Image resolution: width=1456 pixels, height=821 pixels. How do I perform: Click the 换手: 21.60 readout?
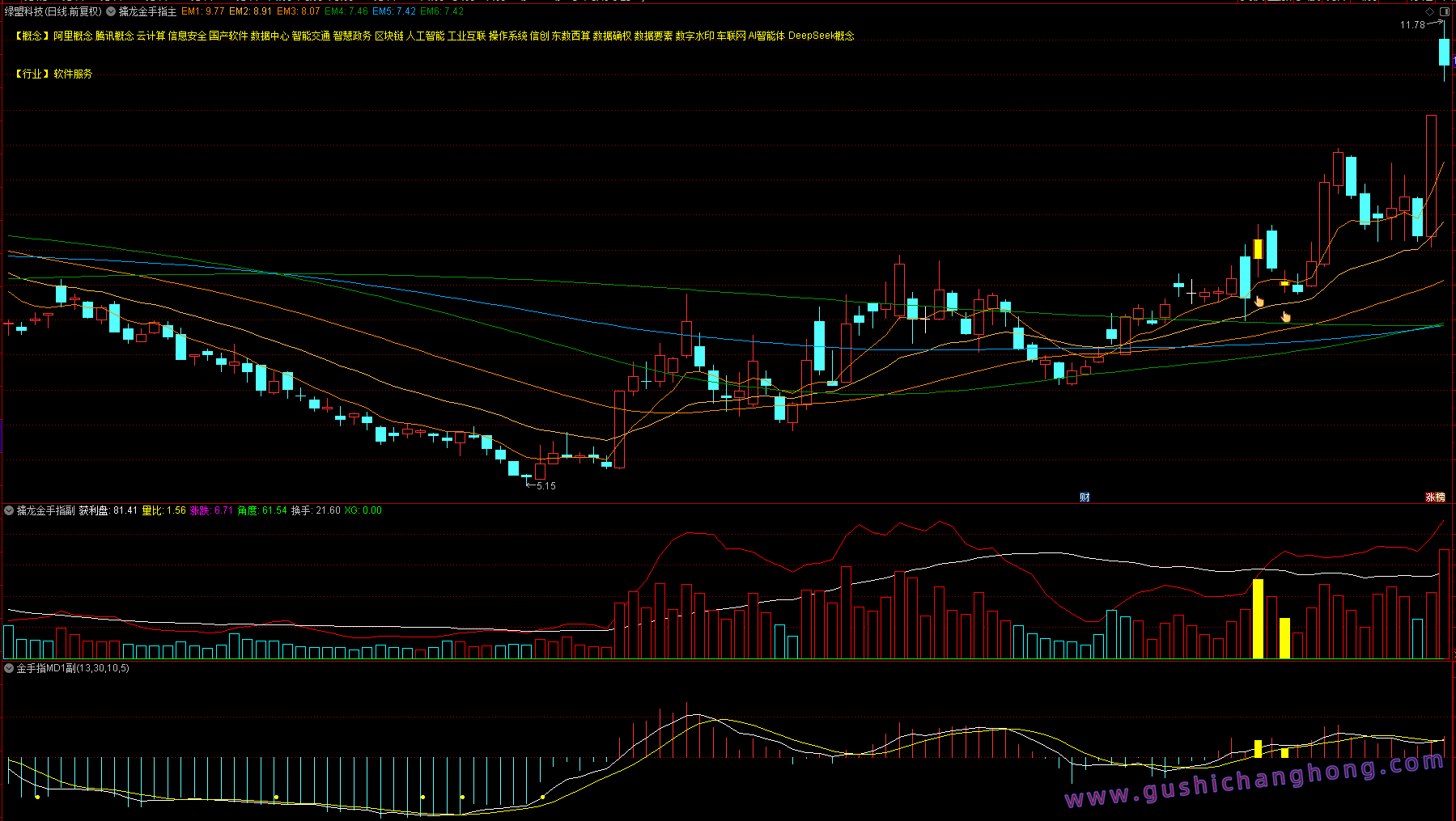click(x=316, y=510)
